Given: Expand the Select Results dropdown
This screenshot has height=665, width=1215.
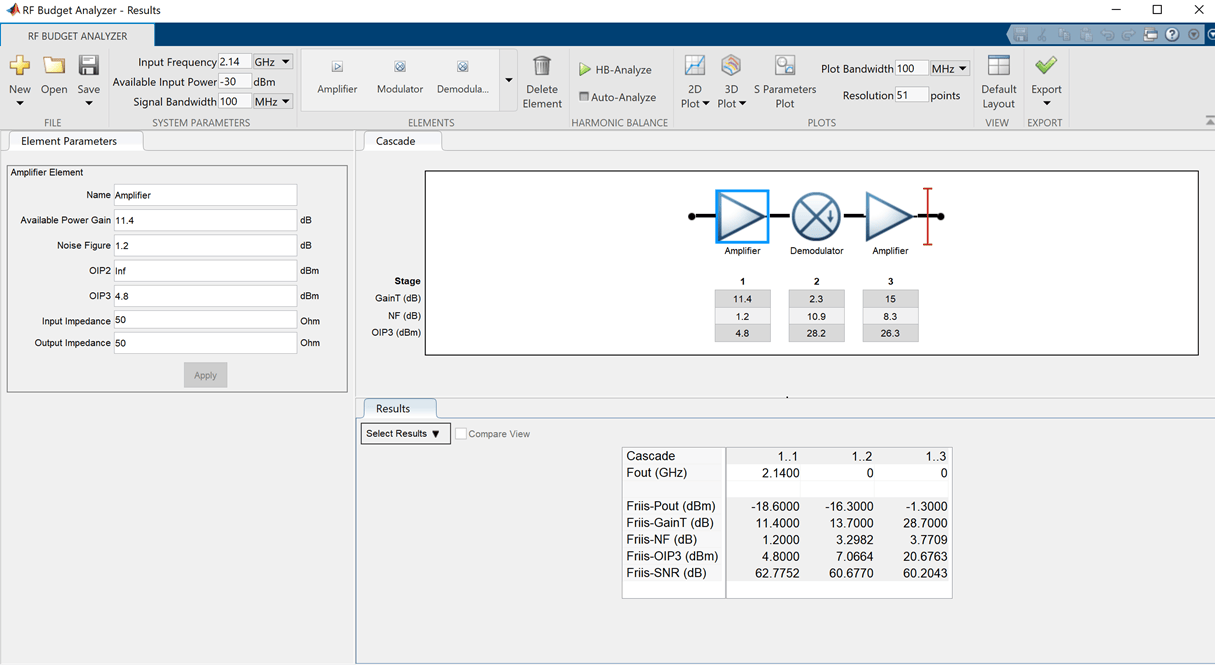Looking at the screenshot, I should tap(406, 434).
